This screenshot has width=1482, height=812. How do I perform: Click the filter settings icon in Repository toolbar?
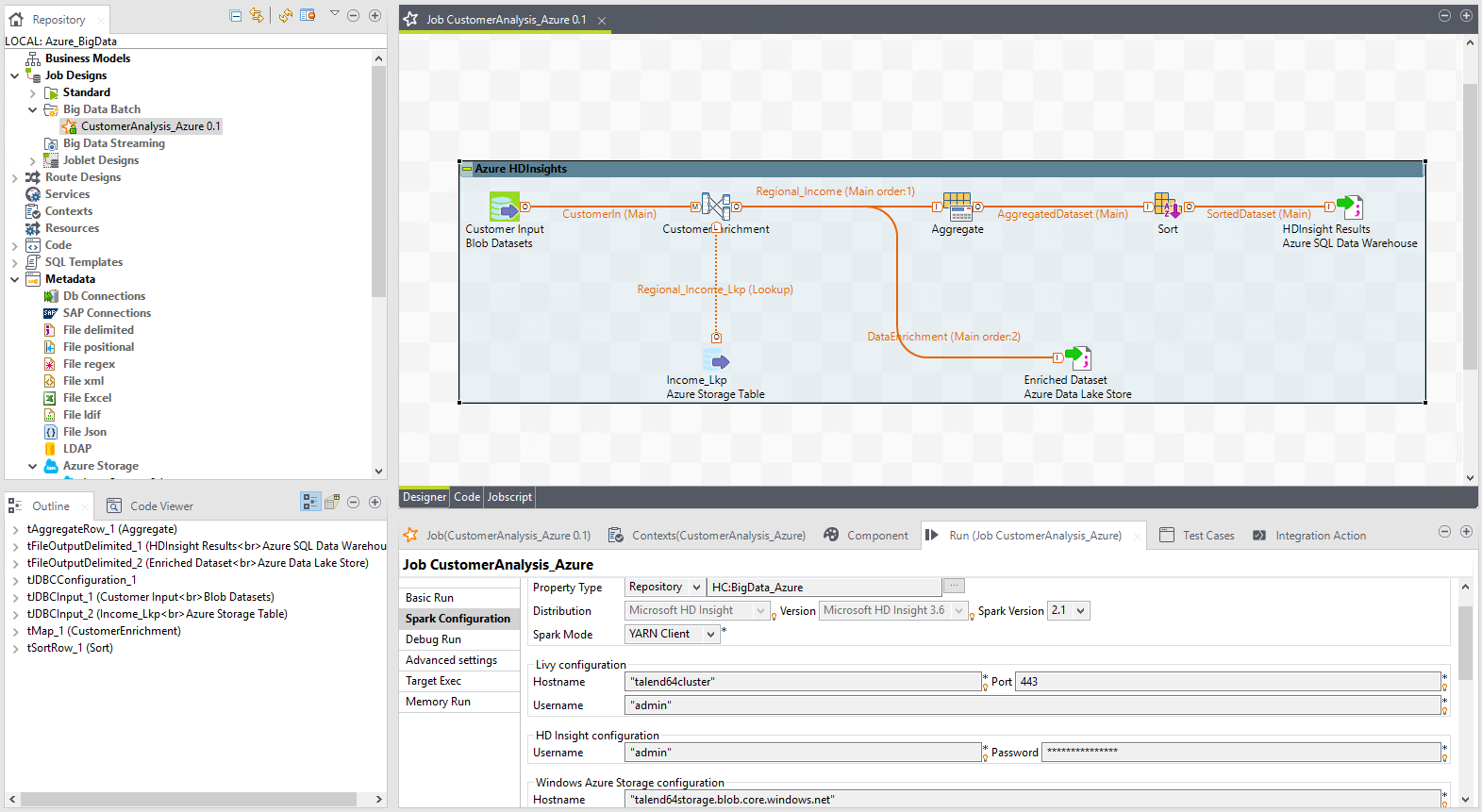click(x=308, y=15)
